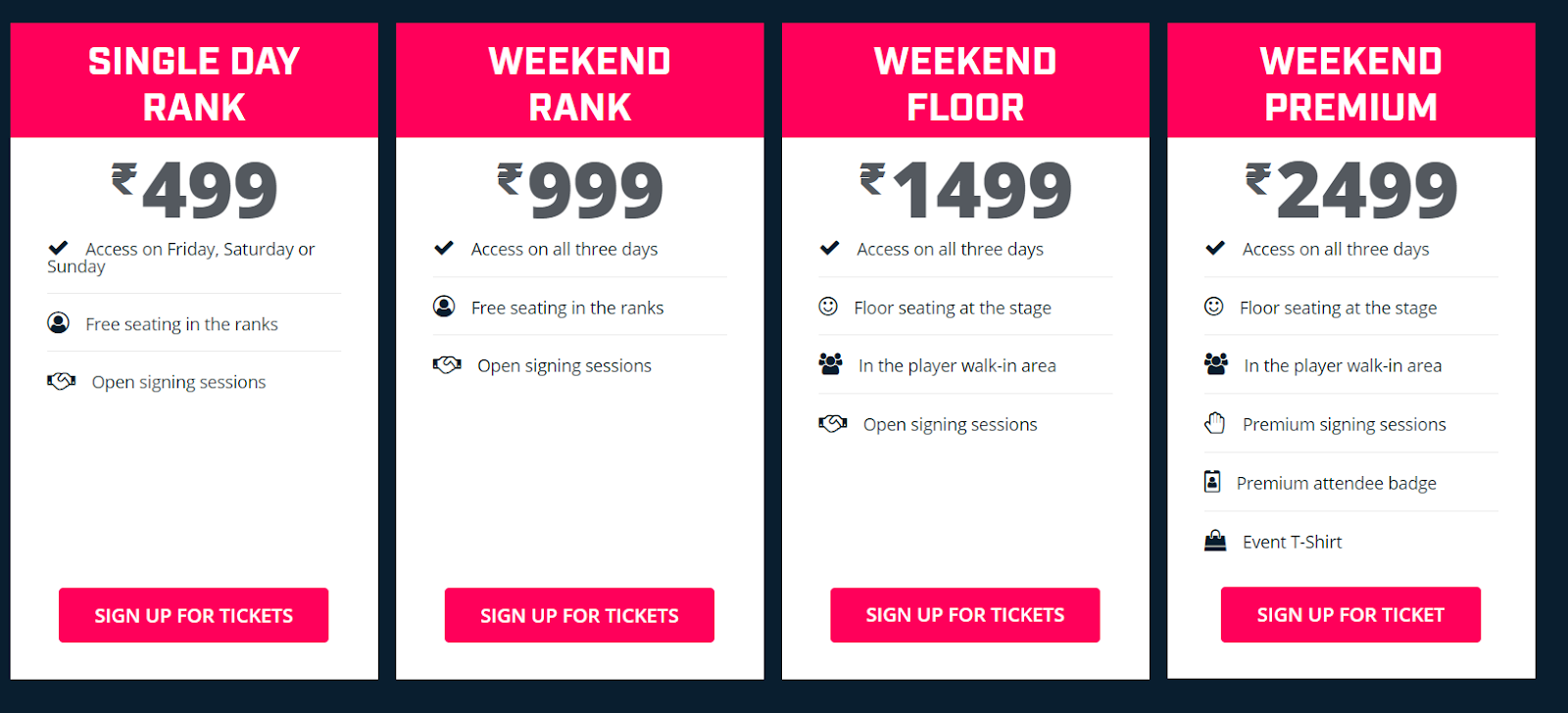Sign up for Weekend Rank tickets
Image resolution: width=1568 pixels, height=713 pixels.
579,615
